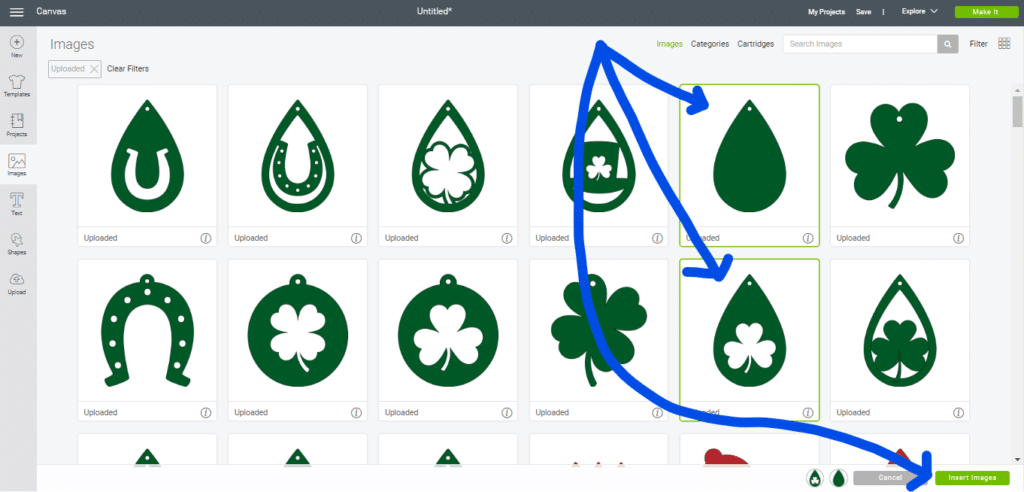Show info for horseshoe teardrop image

tap(206, 238)
